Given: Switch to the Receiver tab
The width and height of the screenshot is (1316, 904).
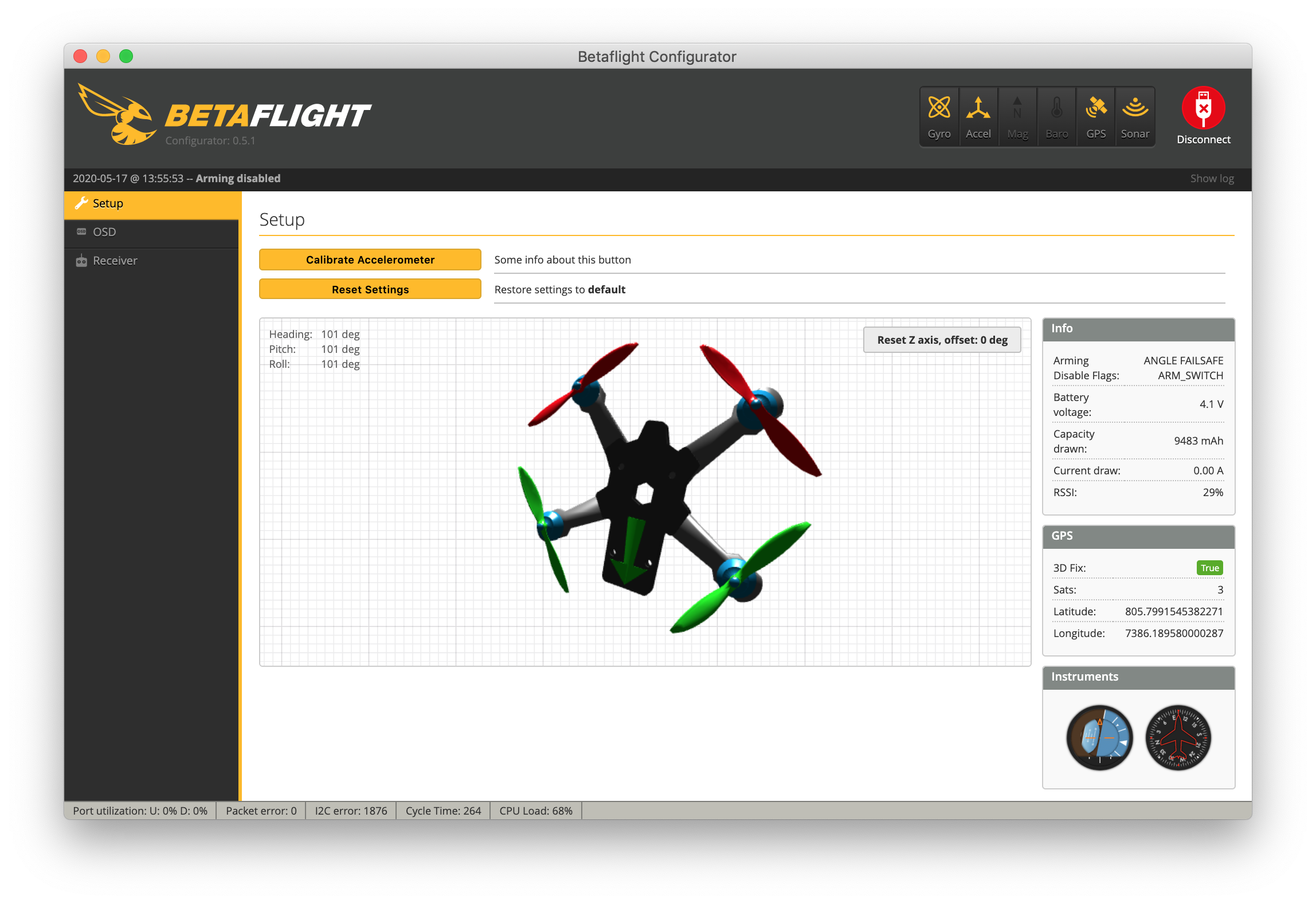Looking at the screenshot, I should coord(115,261).
